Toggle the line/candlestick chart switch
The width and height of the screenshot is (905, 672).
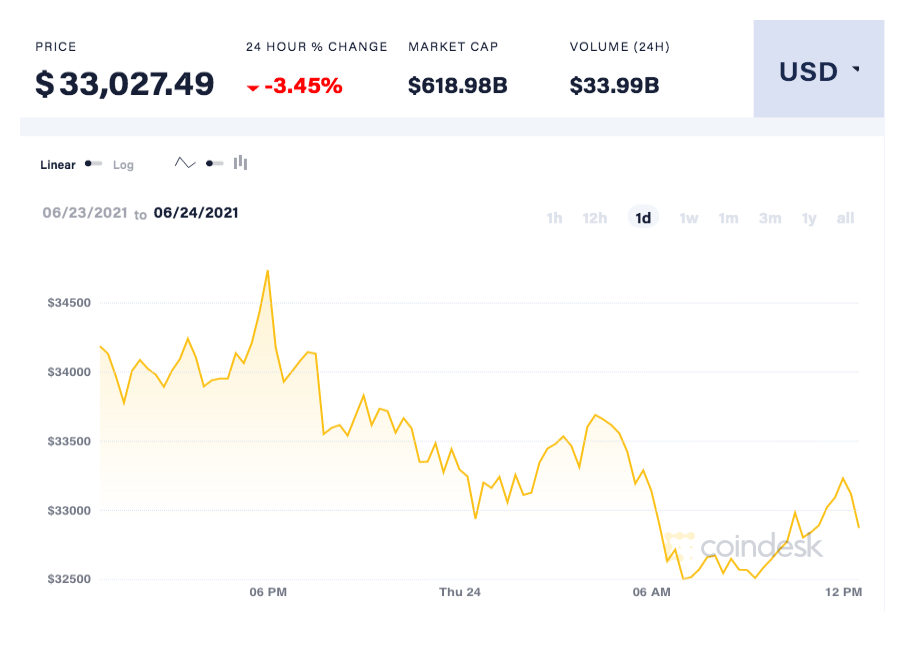[x=214, y=164]
